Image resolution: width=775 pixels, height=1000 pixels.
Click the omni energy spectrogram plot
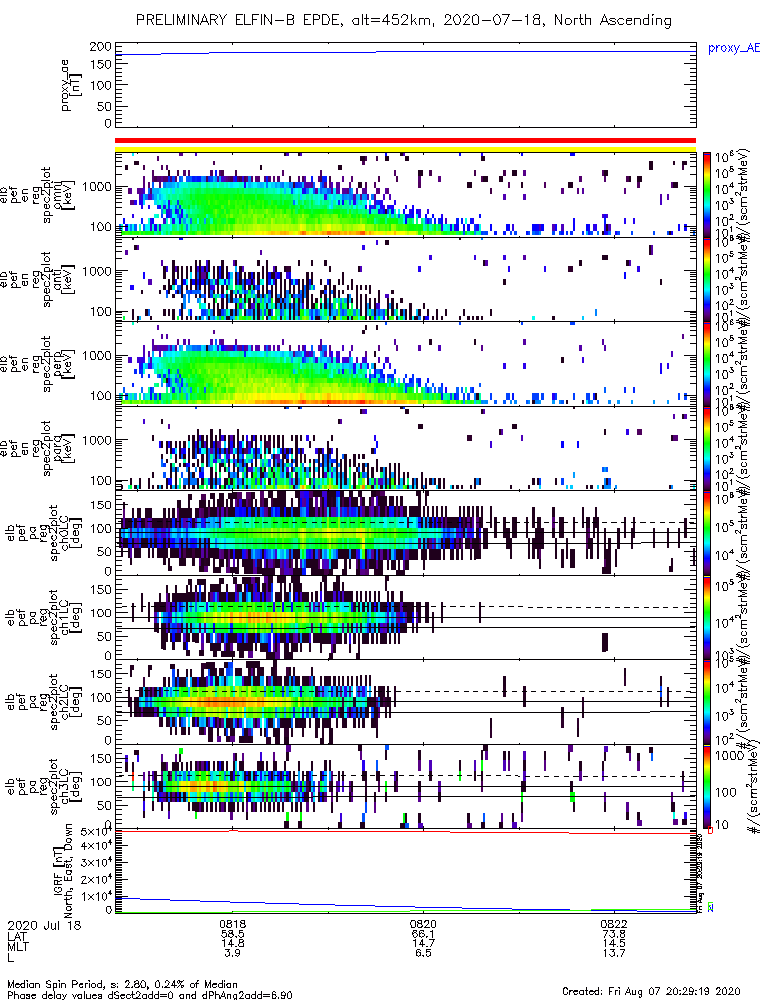[406, 195]
